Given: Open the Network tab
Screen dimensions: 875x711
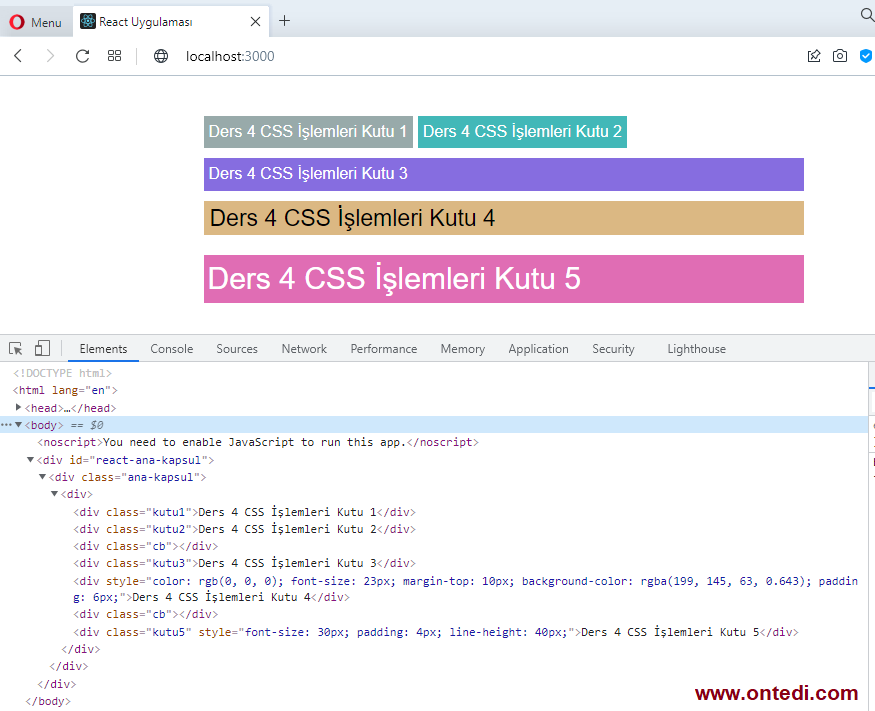Looking at the screenshot, I should (x=304, y=349).
